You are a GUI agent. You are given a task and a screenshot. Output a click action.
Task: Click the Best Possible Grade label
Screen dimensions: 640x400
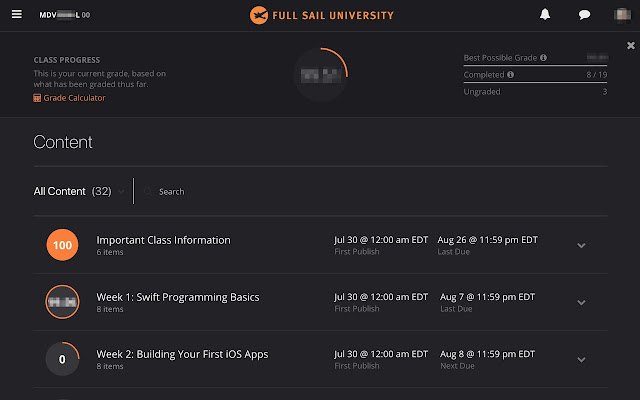[x=500, y=58]
